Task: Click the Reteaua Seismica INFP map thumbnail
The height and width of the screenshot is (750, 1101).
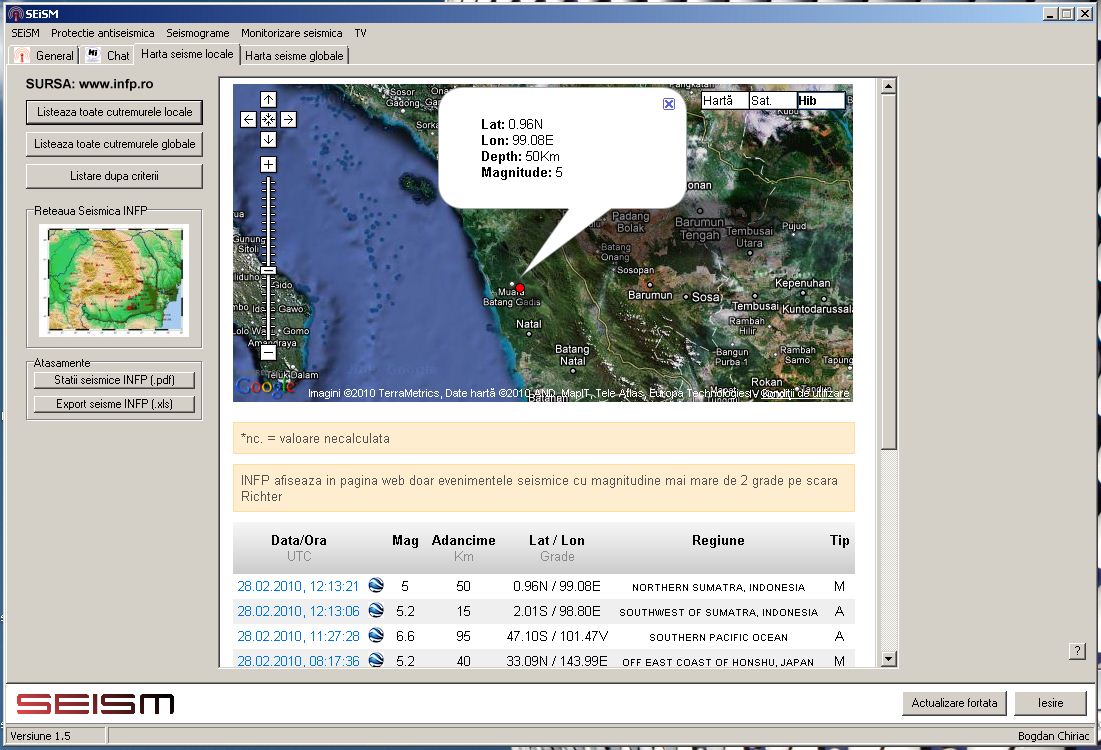Action: 112,281
